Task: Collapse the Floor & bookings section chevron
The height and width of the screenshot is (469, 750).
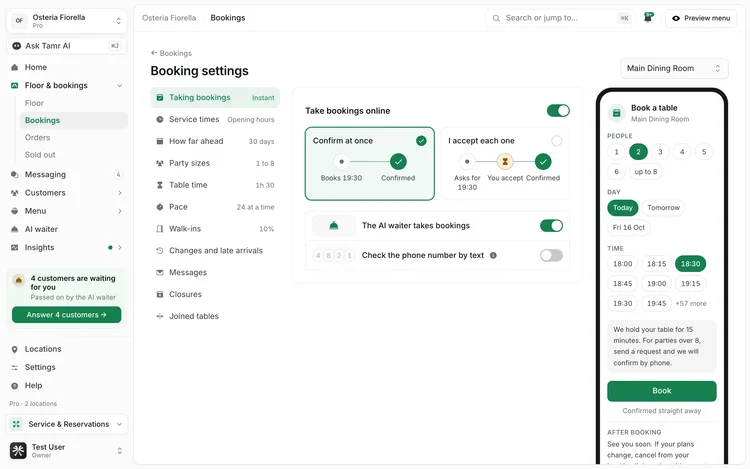Action: 120,86
